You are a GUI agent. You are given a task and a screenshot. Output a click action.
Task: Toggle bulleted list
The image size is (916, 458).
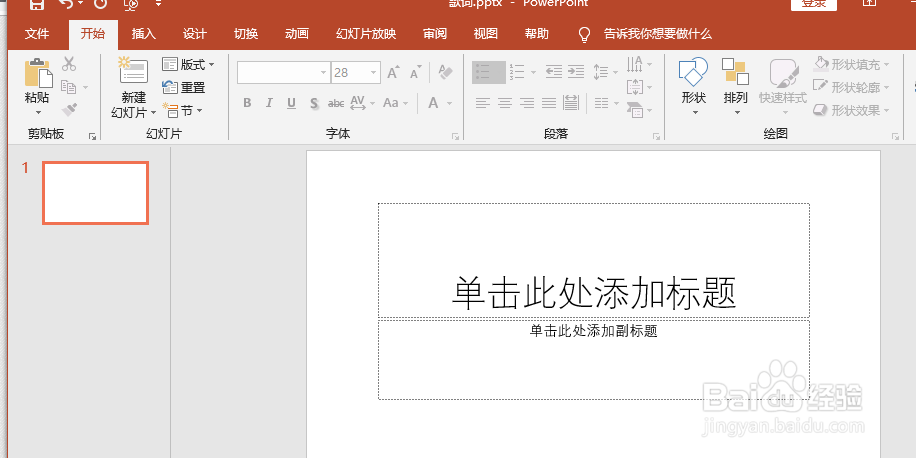488,72
